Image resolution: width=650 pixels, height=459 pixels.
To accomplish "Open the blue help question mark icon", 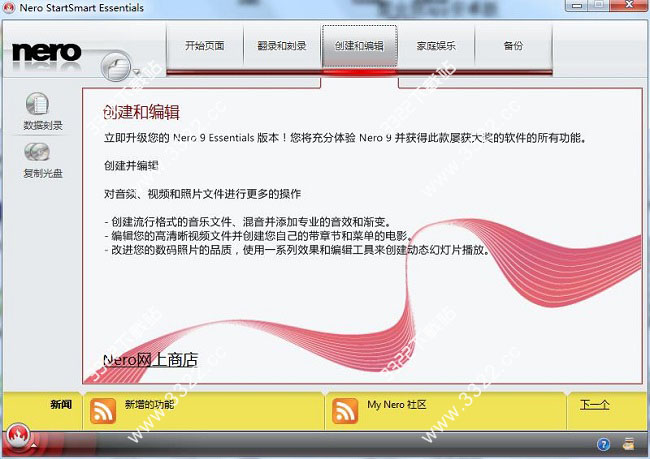I will coord(604,444).
